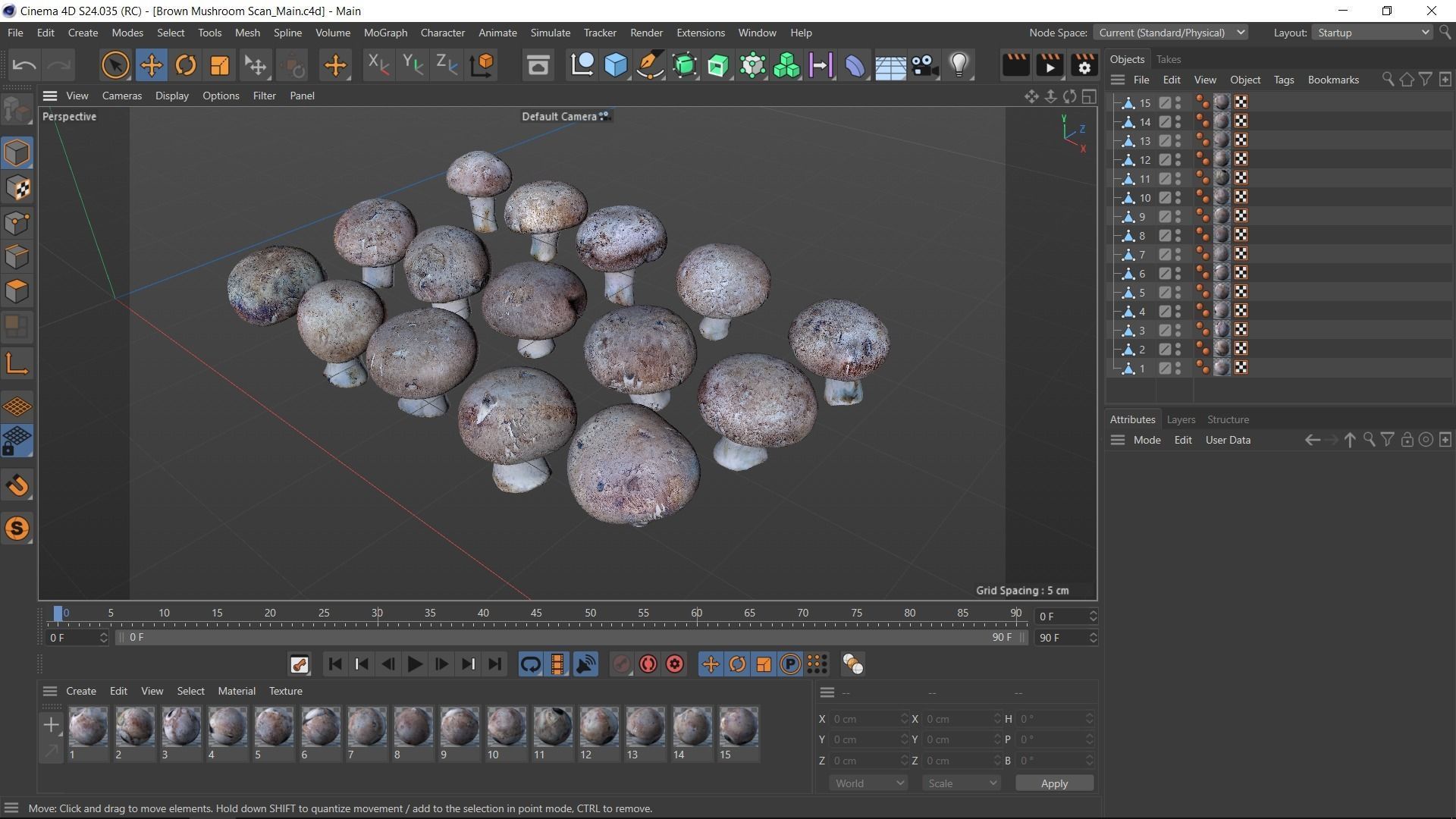Toggle Autokeying button
Viewport: 1456px width, 819px height.
coord(648,664)
